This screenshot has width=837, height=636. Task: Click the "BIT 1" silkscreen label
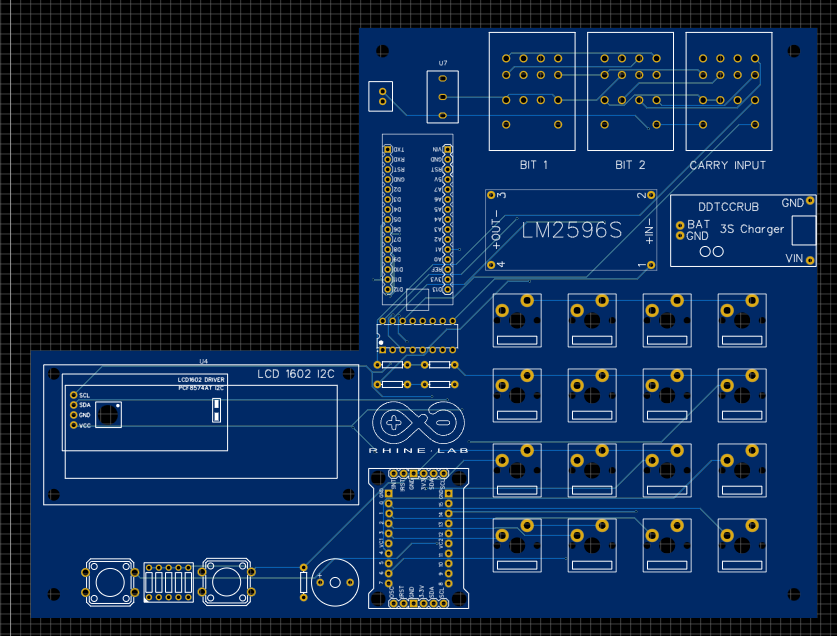[x=534, y=165]
